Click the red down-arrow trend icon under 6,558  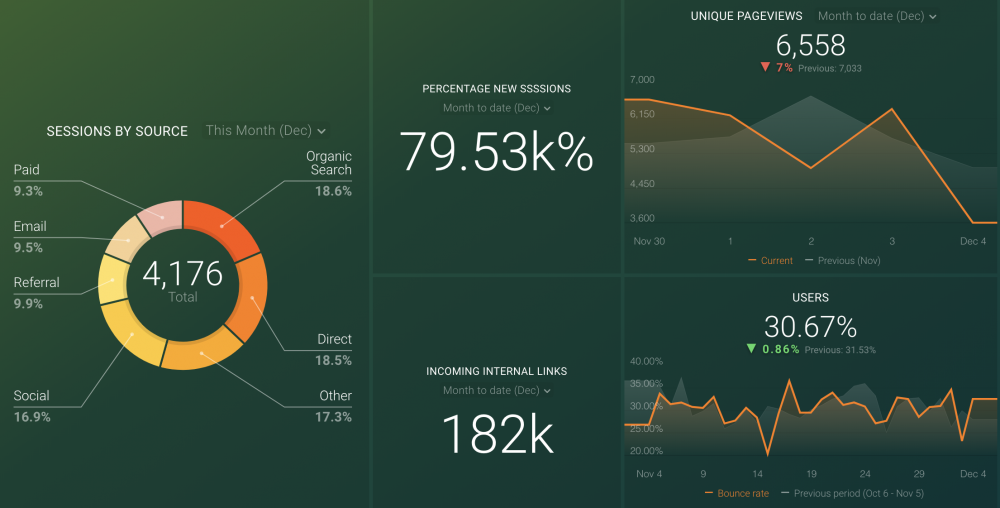[765, 68]
